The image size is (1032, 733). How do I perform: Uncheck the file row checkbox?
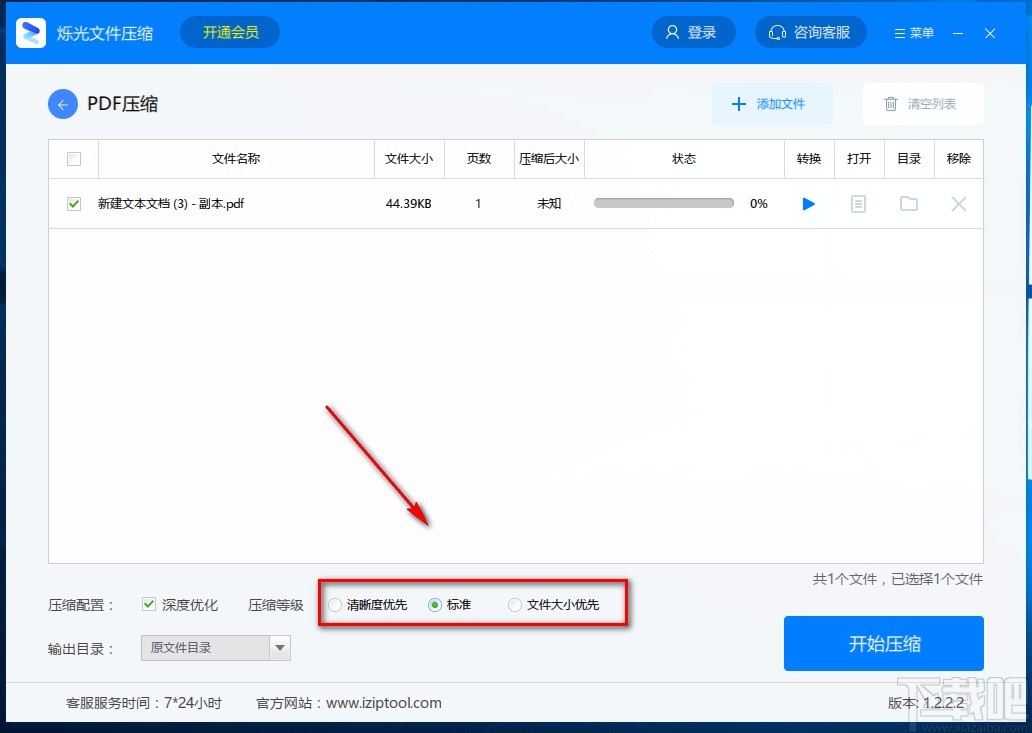(x=74, y=204)
